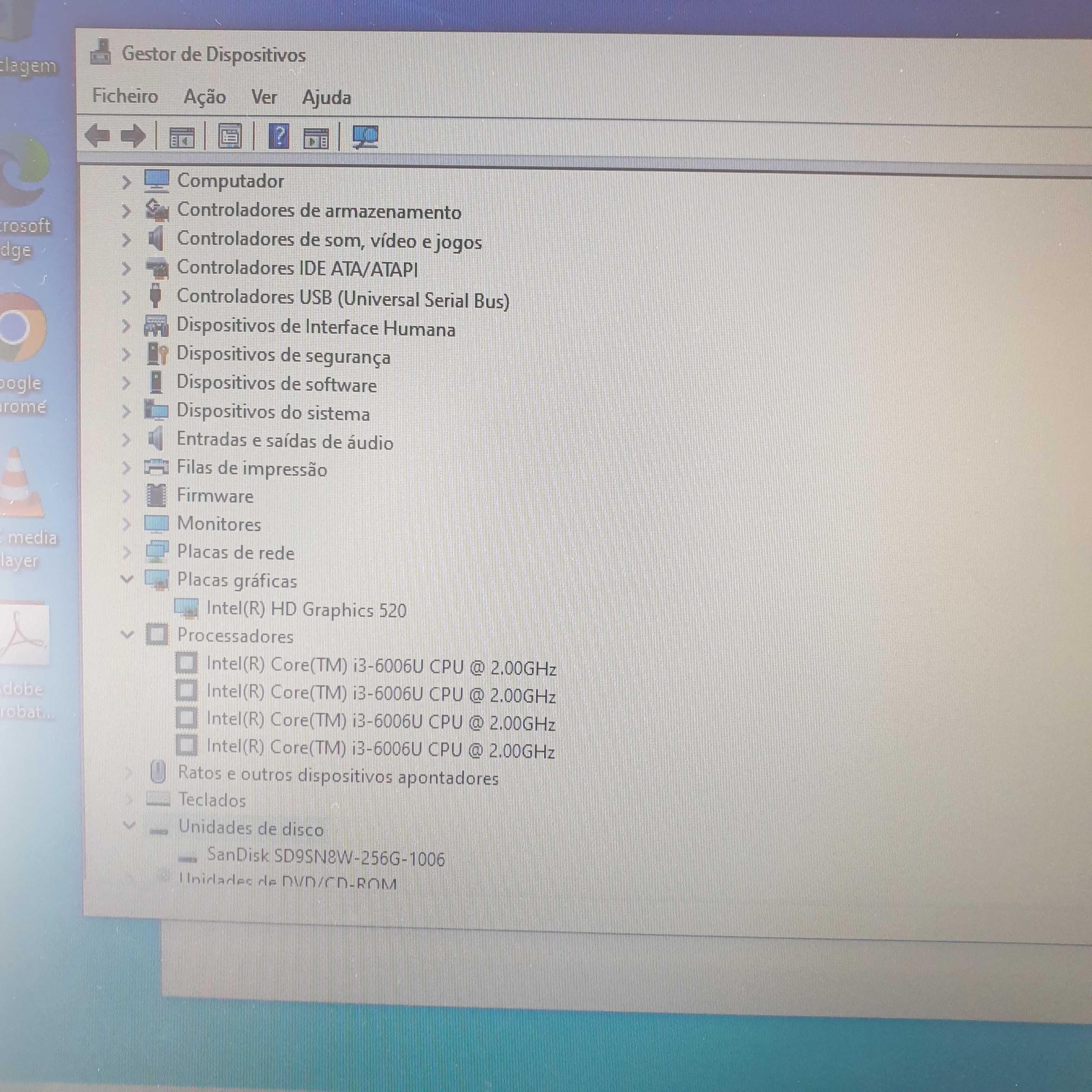Click the Gestor de Dispositivos title icon

101,52
